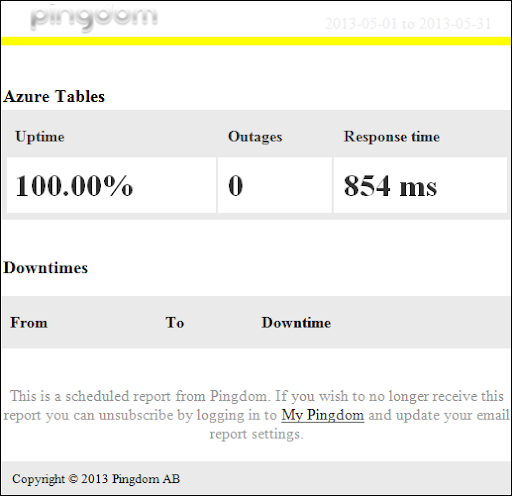Click the Outages column header
Viewport: 512px width, 496px height.
point(255,137)
